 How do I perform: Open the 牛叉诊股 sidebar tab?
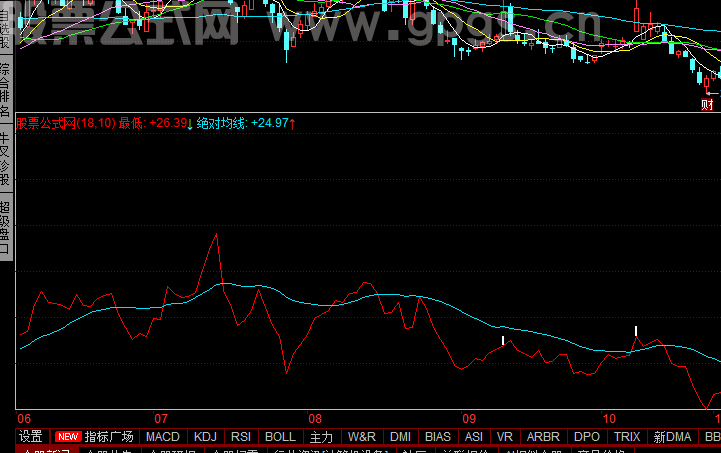click(x=5, y=159)
